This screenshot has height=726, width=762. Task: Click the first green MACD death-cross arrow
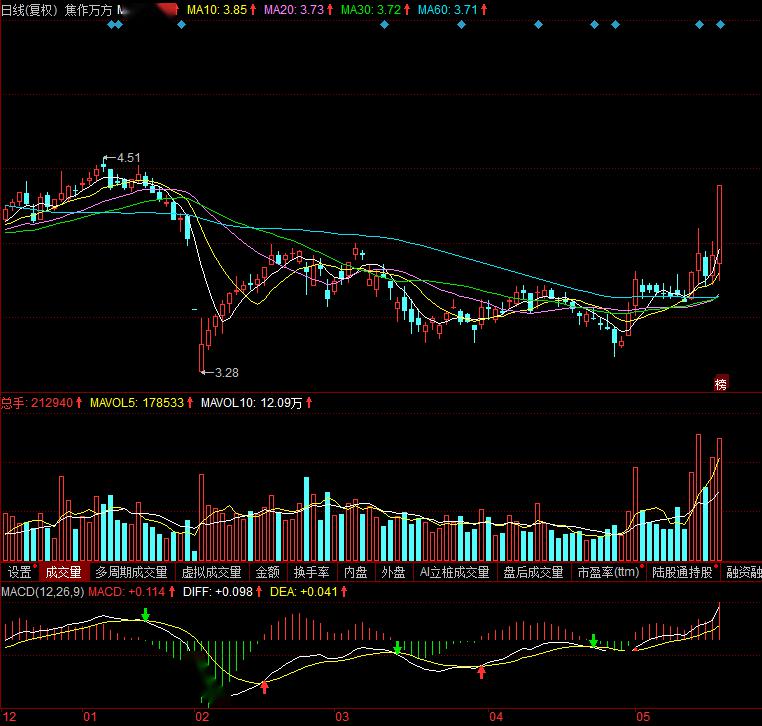[146, 614]
